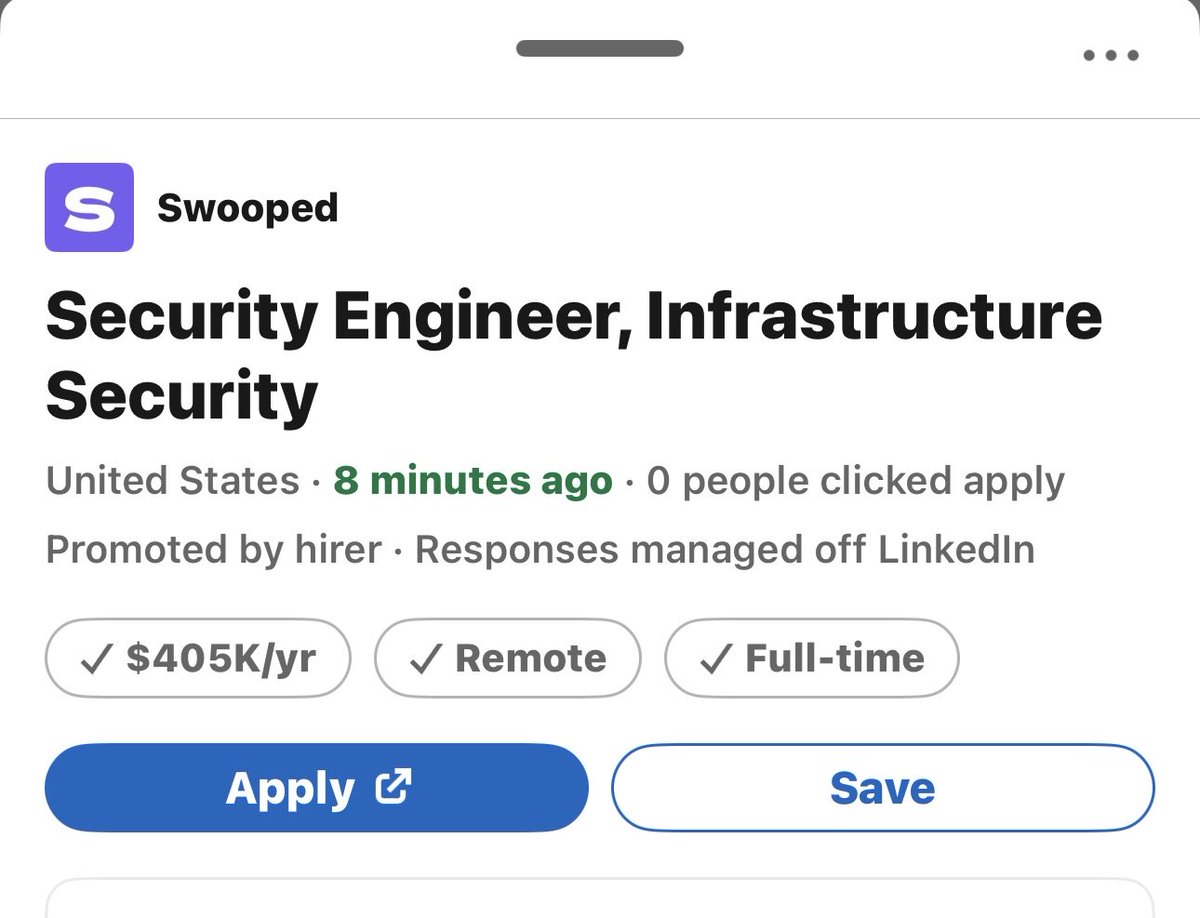This screenshot has height=918, width=1200.
Task: Save this job with the Save button
Action: coord(882,788)
